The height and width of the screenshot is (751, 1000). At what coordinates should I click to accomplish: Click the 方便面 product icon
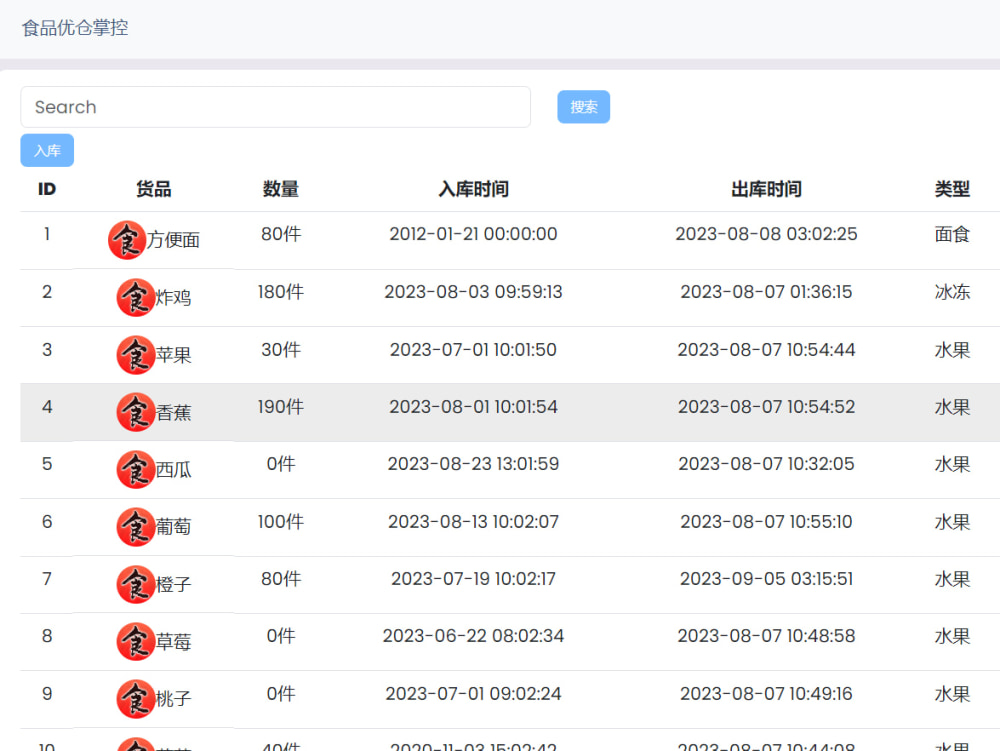tap(127, 240)
